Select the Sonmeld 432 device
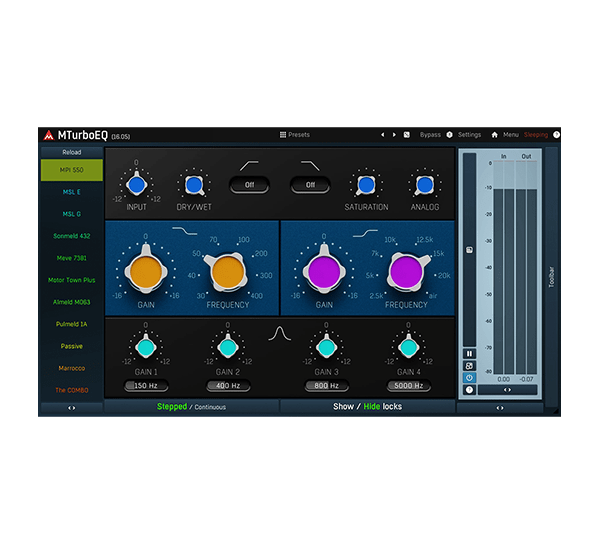Screen dimensions: 600x543 [x=72, y=236]
